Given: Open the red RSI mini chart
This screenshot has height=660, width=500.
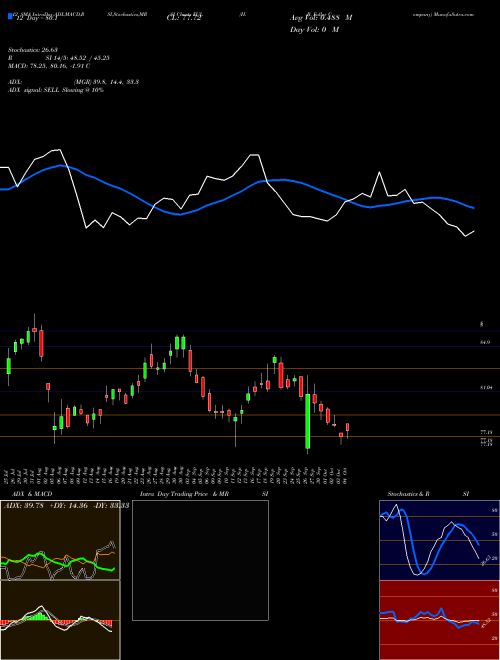Looking at the screenshot, I should click(439, 620).
